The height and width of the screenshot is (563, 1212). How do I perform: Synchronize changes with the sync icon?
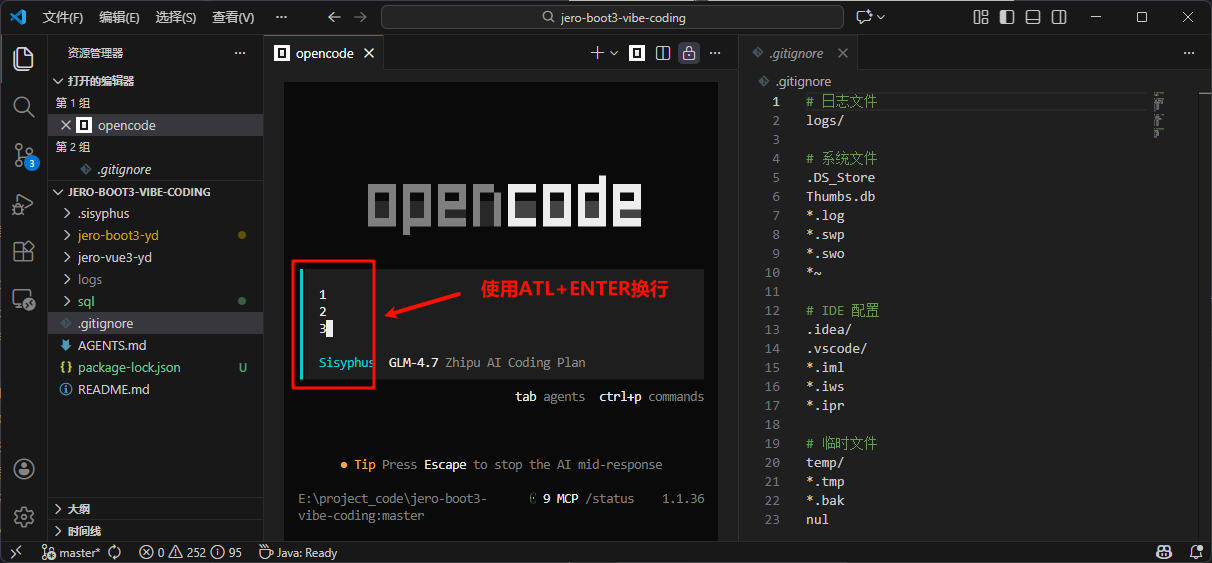115,552
